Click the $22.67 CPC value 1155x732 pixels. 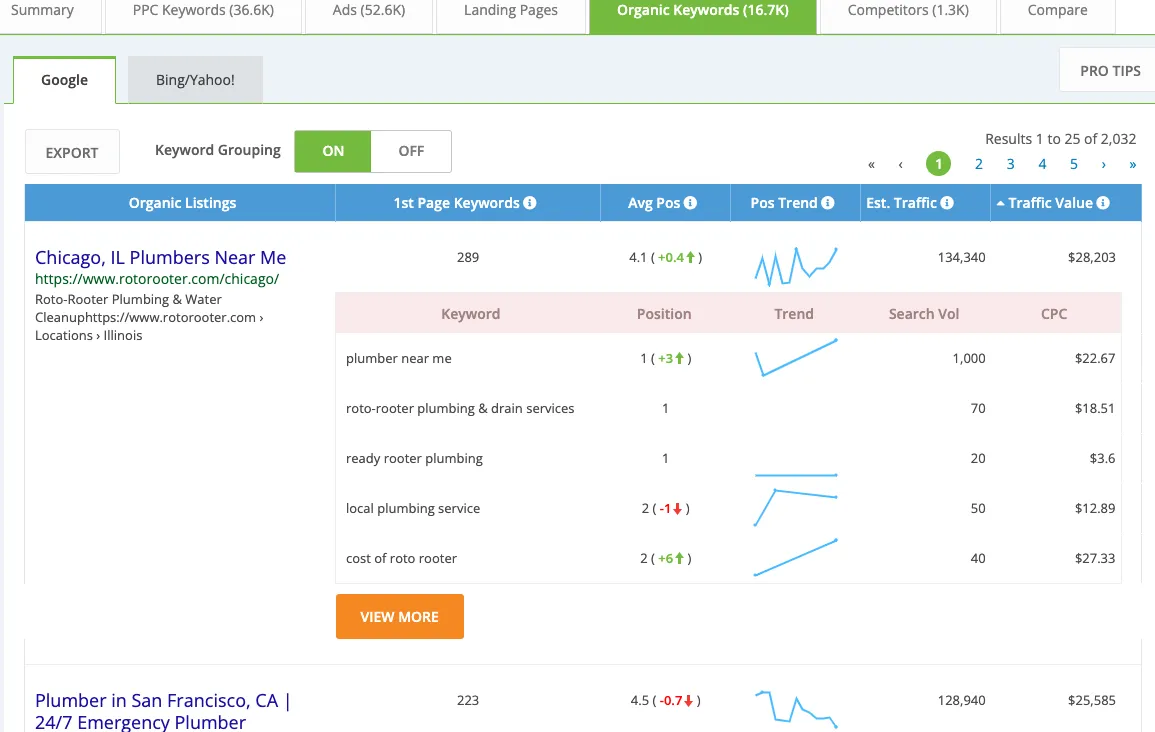(x=1095, y=359)
